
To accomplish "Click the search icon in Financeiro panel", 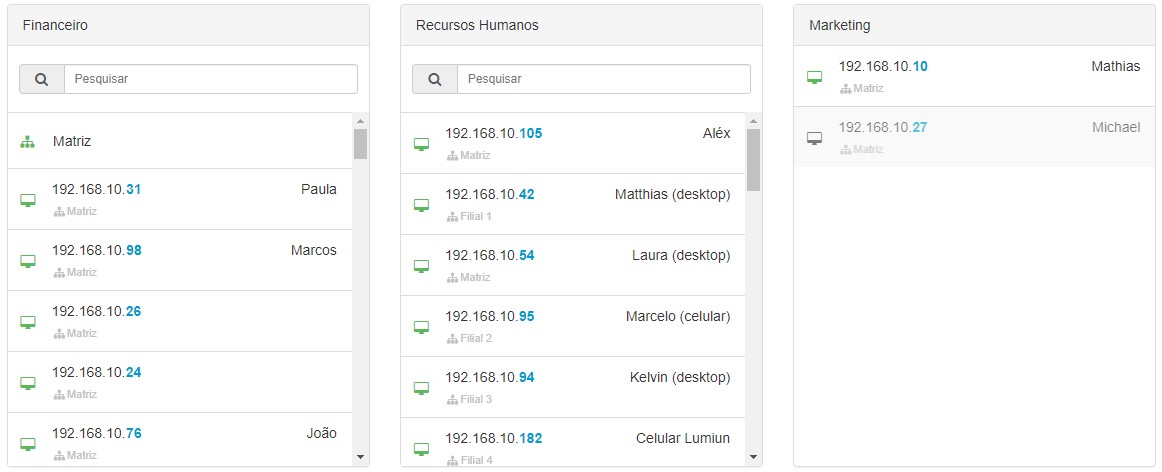I will 42,79.
